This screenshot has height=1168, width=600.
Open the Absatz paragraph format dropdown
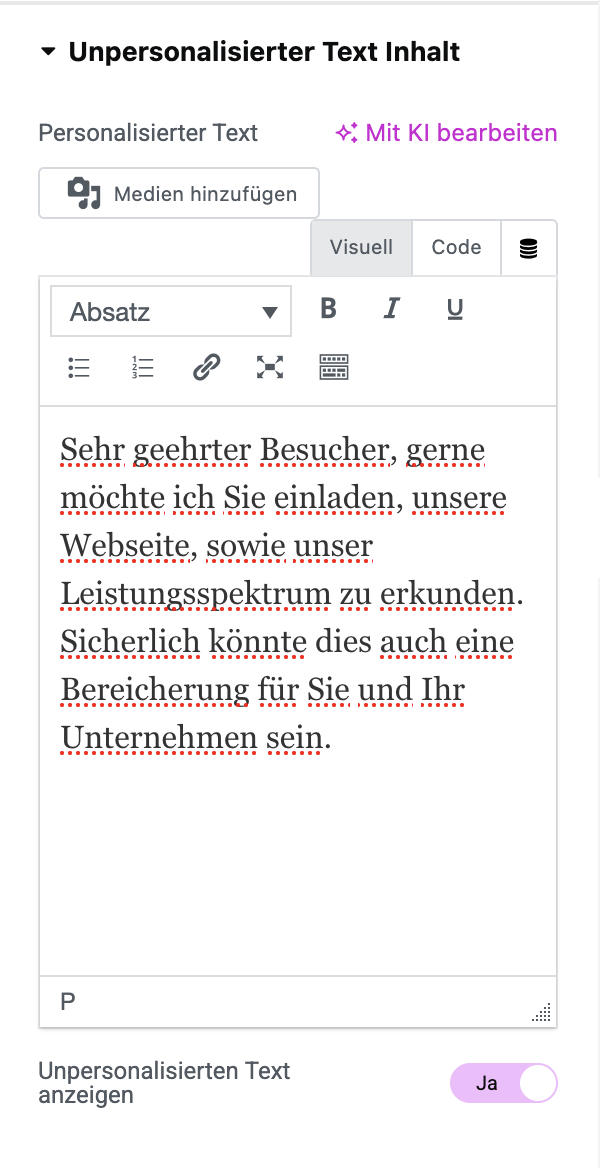coord(171,312)
